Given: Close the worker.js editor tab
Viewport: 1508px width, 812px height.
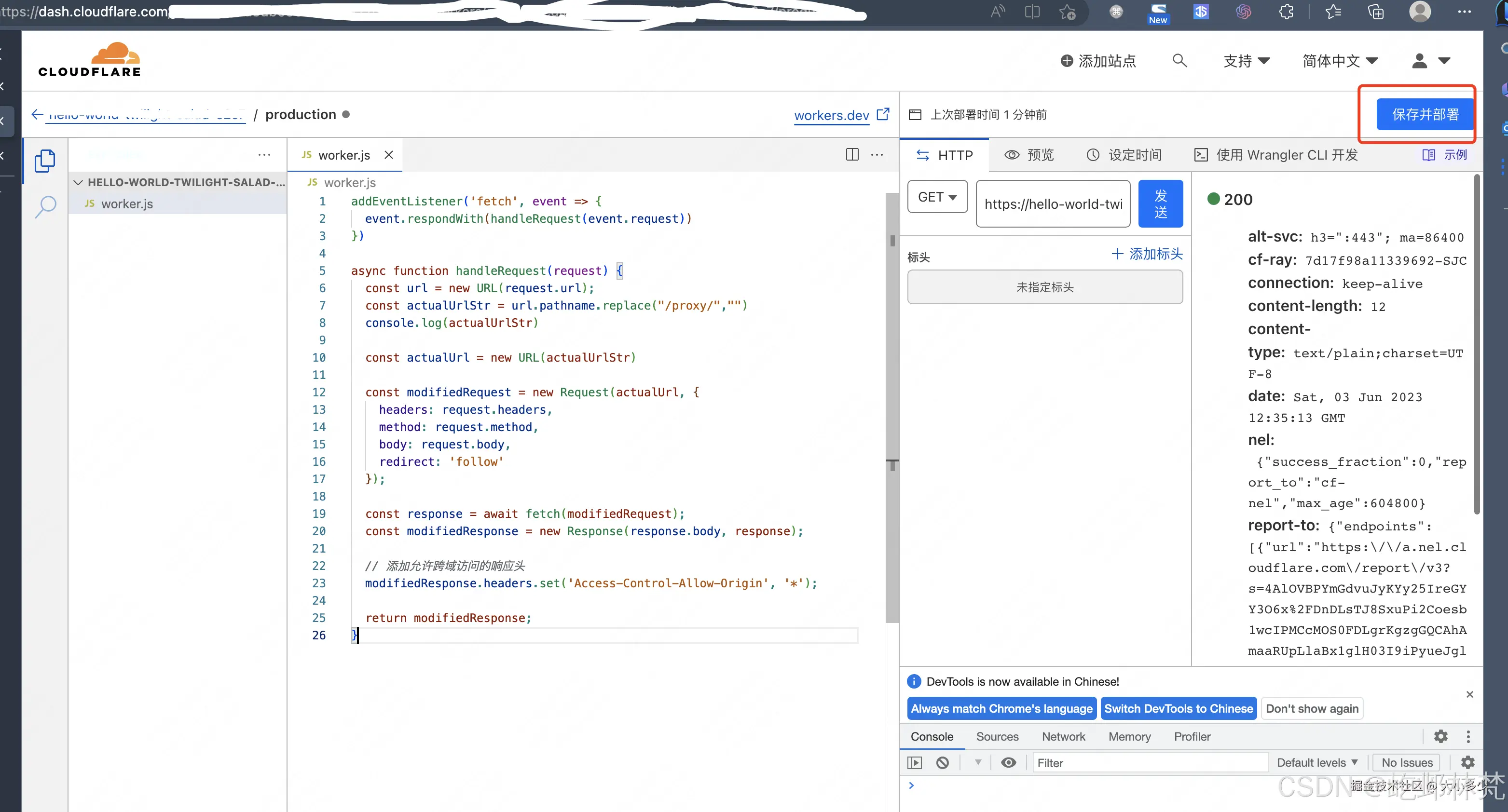Looking at the screenshot, I should [x=388, y=155].
